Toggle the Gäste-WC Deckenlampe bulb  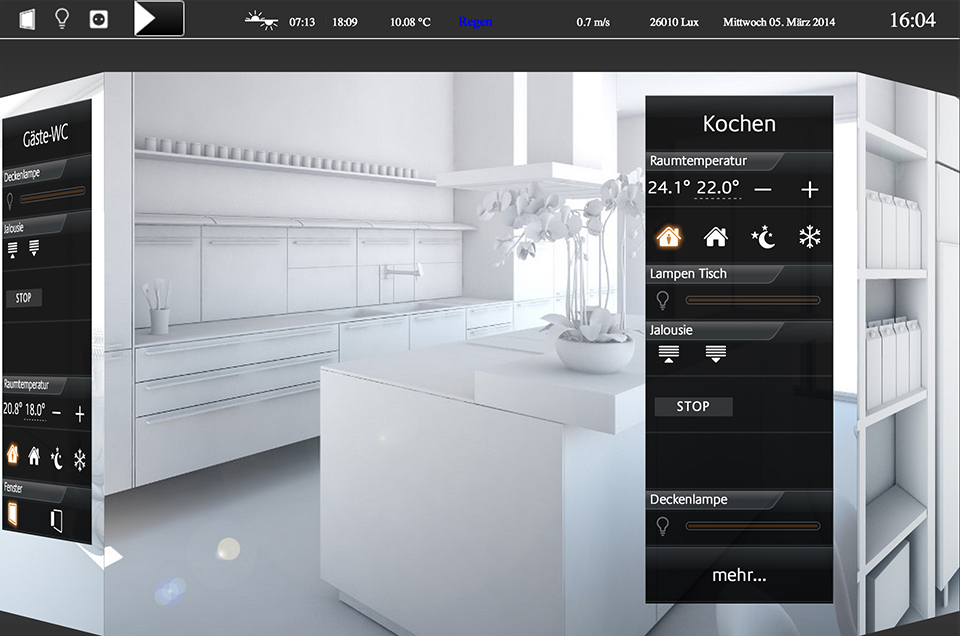click(11, 198)
